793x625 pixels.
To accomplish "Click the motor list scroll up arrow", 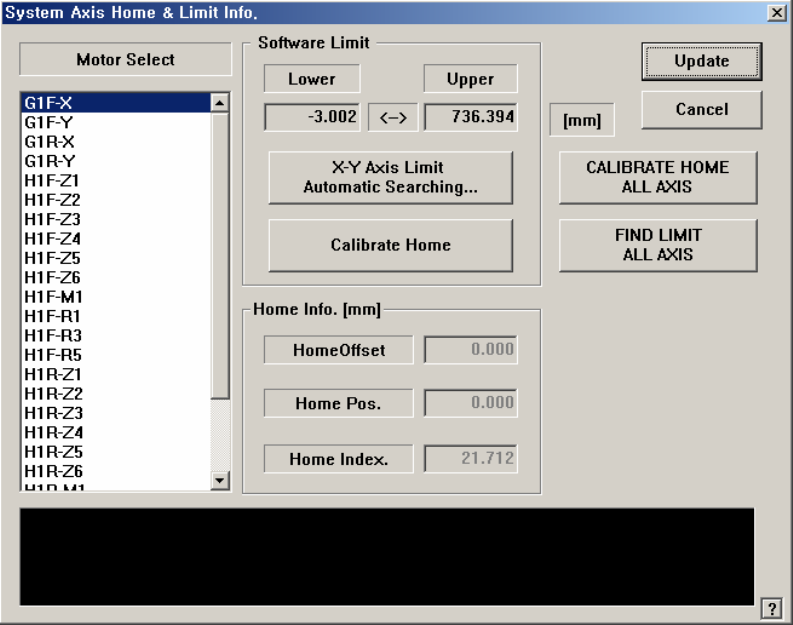I will [219, 103].
